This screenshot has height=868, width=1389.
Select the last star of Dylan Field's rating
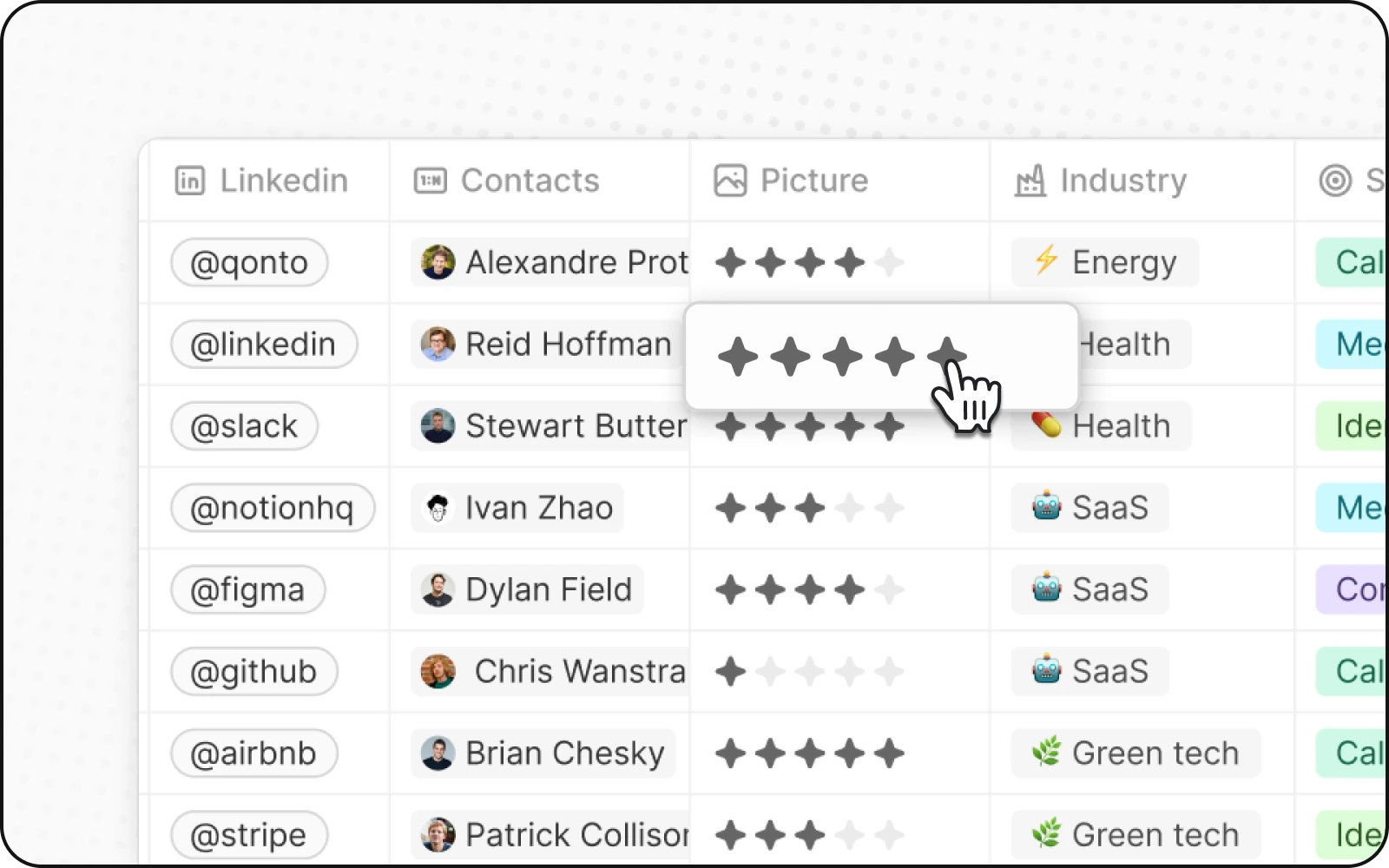coord(890,589)
